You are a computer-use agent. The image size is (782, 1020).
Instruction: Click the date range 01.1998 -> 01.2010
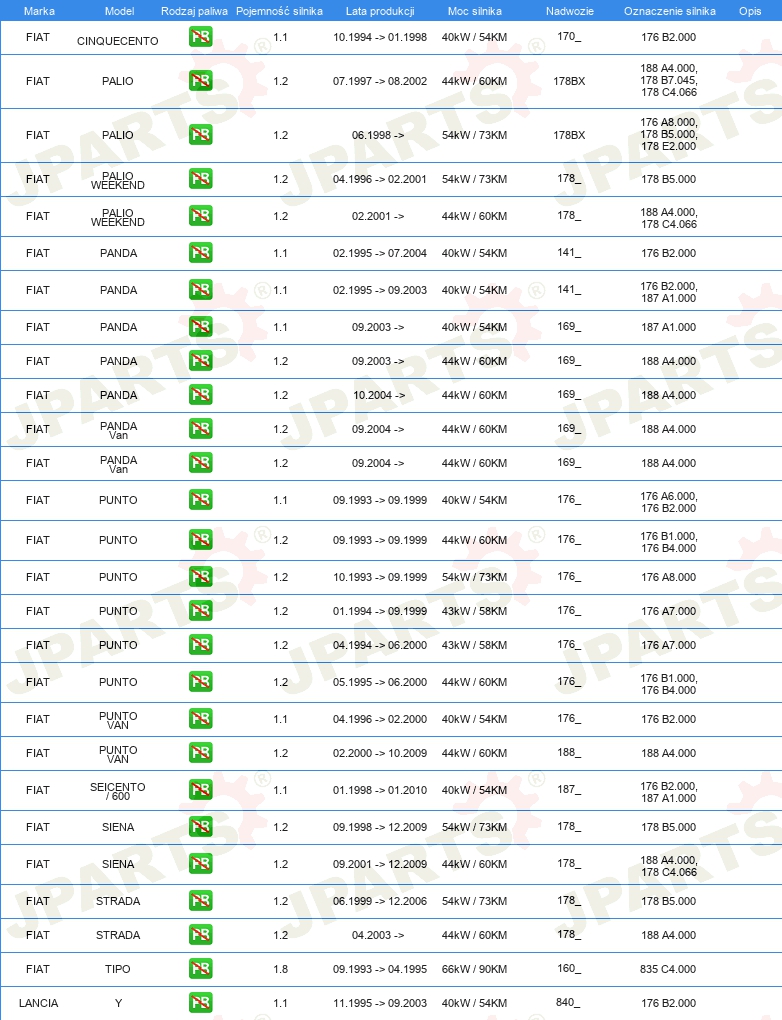(380, 790)
